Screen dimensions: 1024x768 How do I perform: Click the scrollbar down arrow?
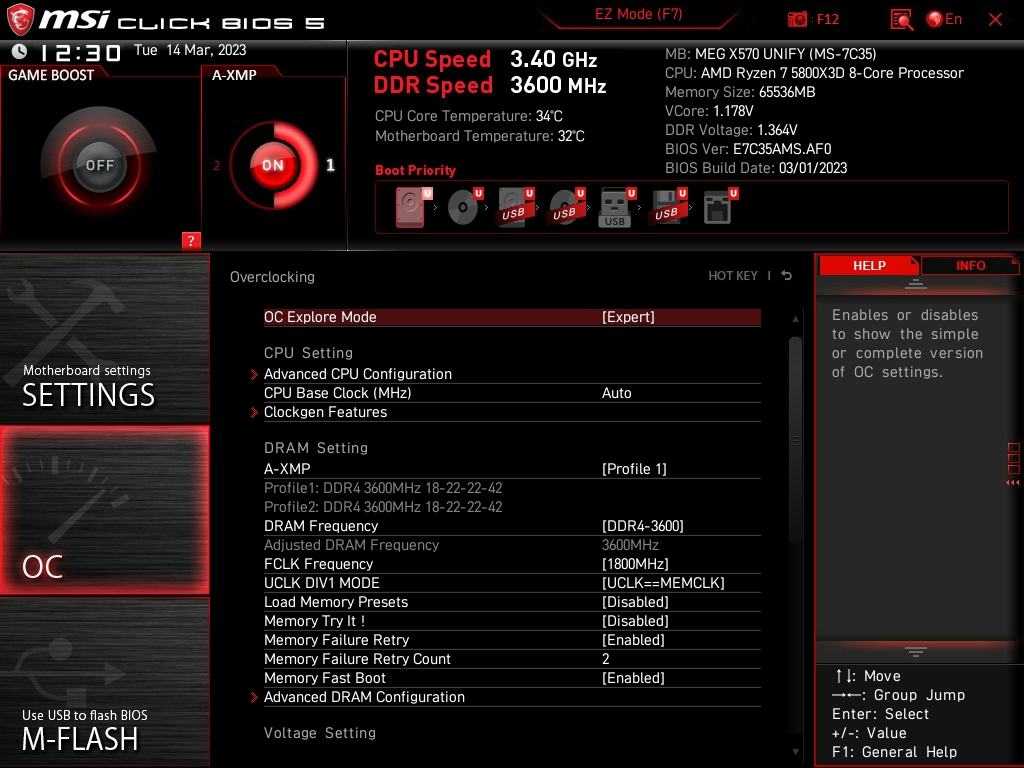pyautogui.click(x=795, y=752)
